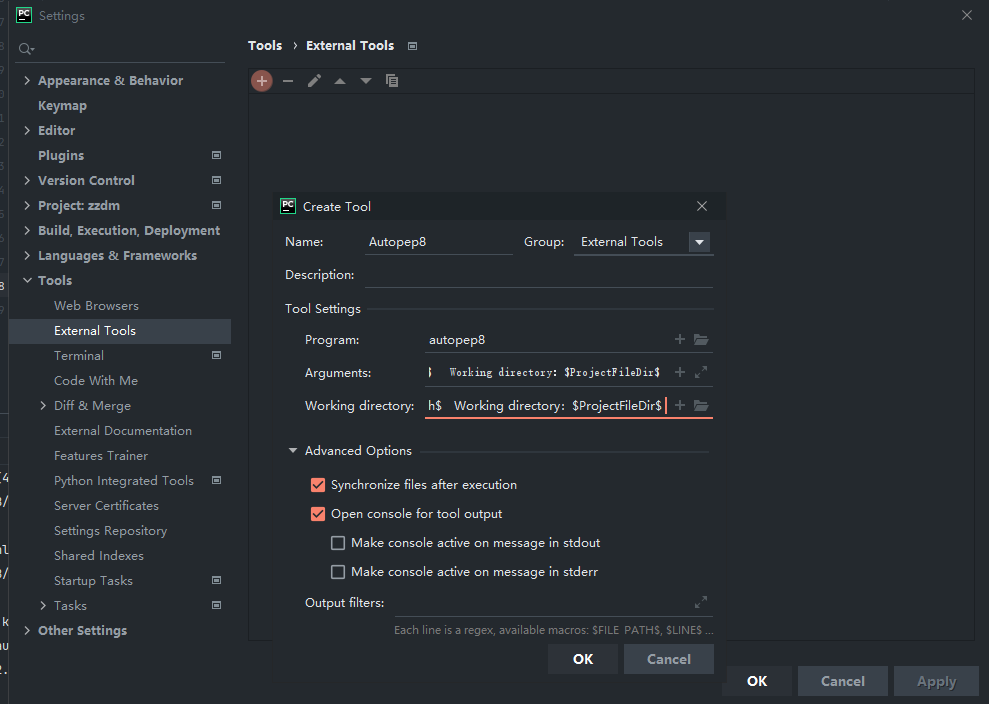
Task: Expand the Diff & Merge node
Action: pyautogui.click(x=43, y=406)
